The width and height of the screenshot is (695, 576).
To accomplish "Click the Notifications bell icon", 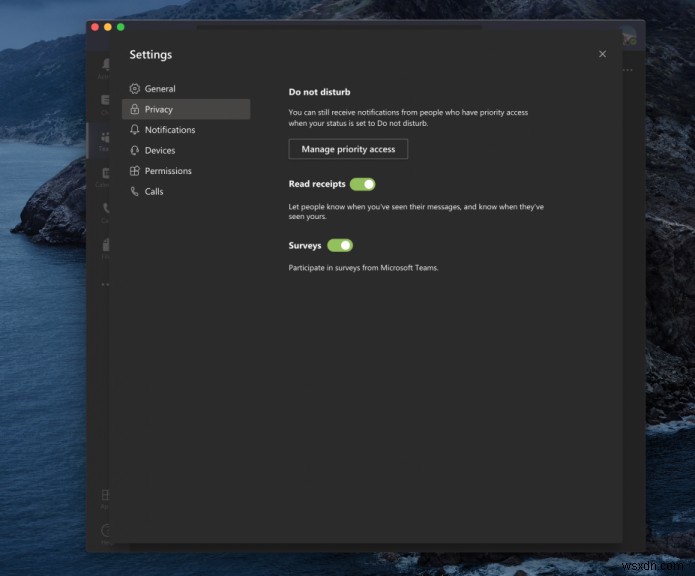I will 135,129.
